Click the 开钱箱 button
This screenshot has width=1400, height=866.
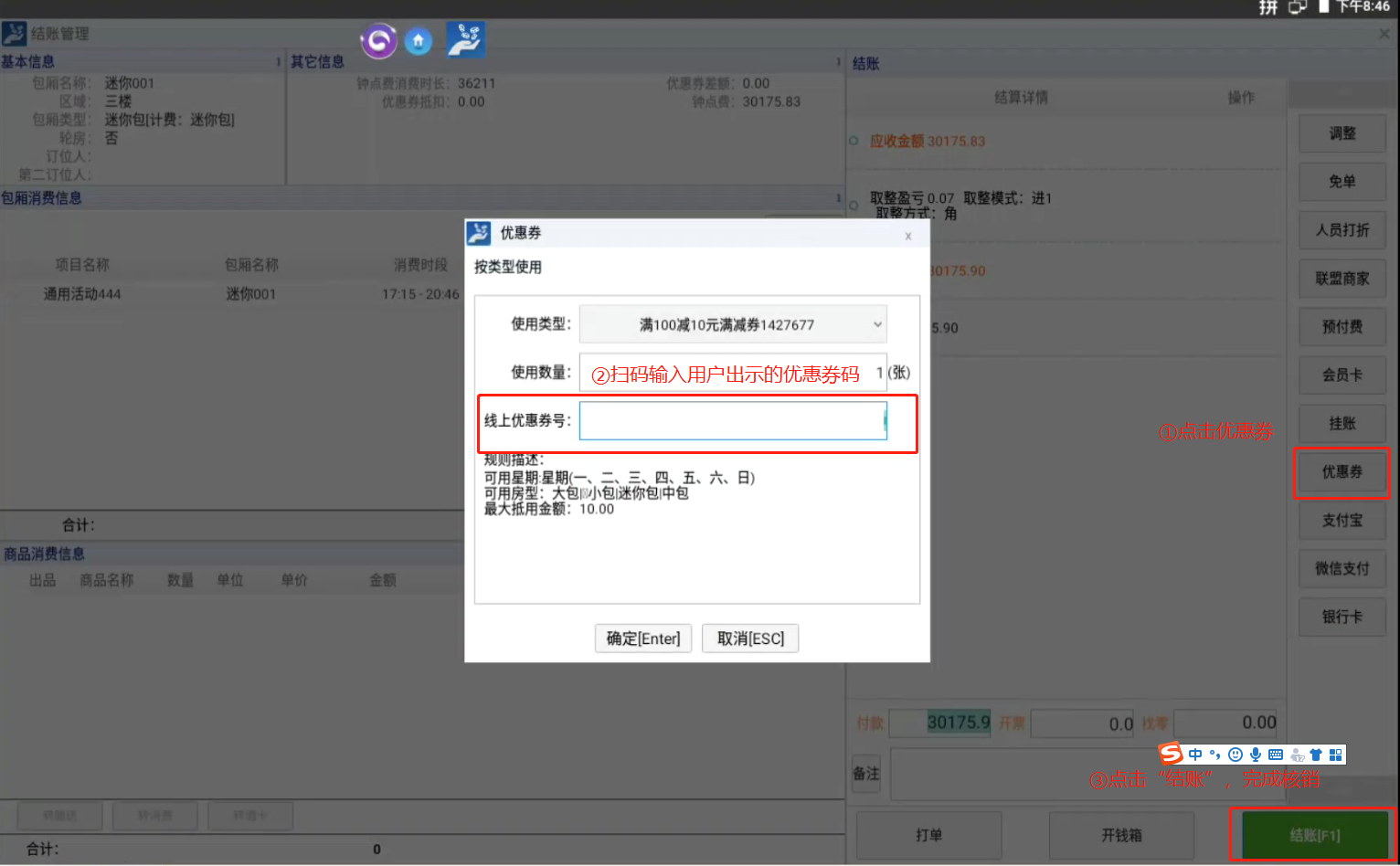pos(1122,835)
